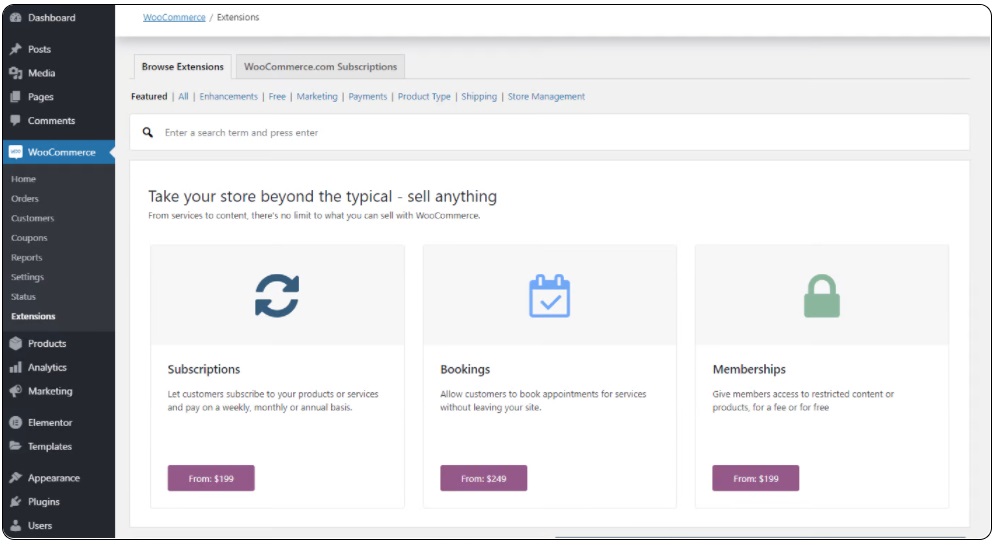Click the Appearance paintbrush icon

(16, 478)
